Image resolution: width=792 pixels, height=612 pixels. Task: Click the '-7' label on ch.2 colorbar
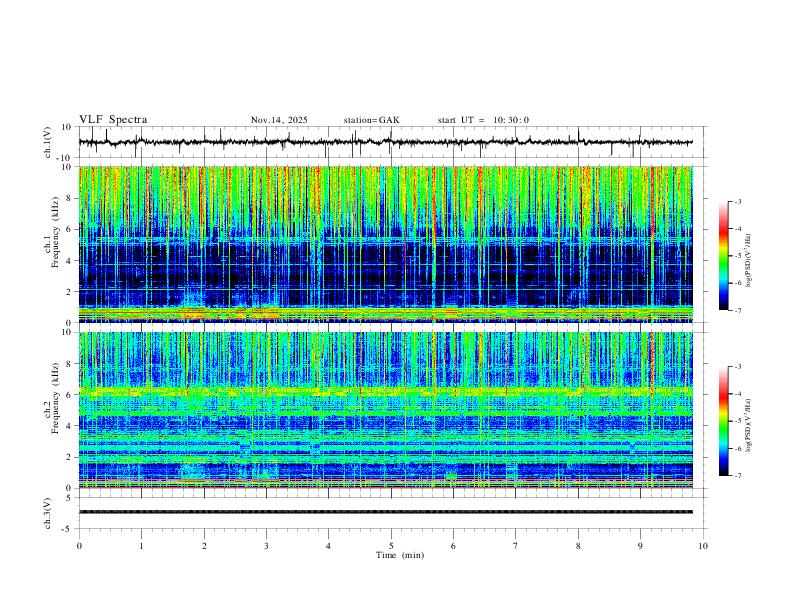click(x=737, y=475)
